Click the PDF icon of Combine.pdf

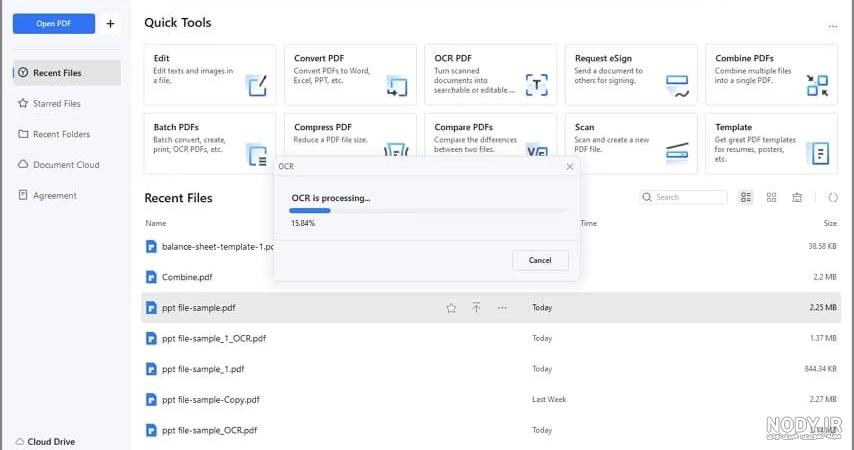coord(151,277)
